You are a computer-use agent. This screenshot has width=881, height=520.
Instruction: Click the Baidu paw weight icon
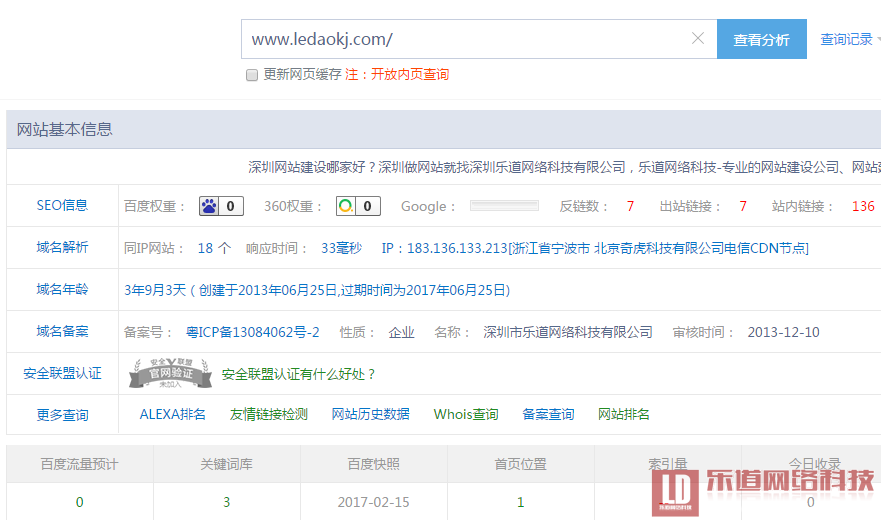coord(209,206)
